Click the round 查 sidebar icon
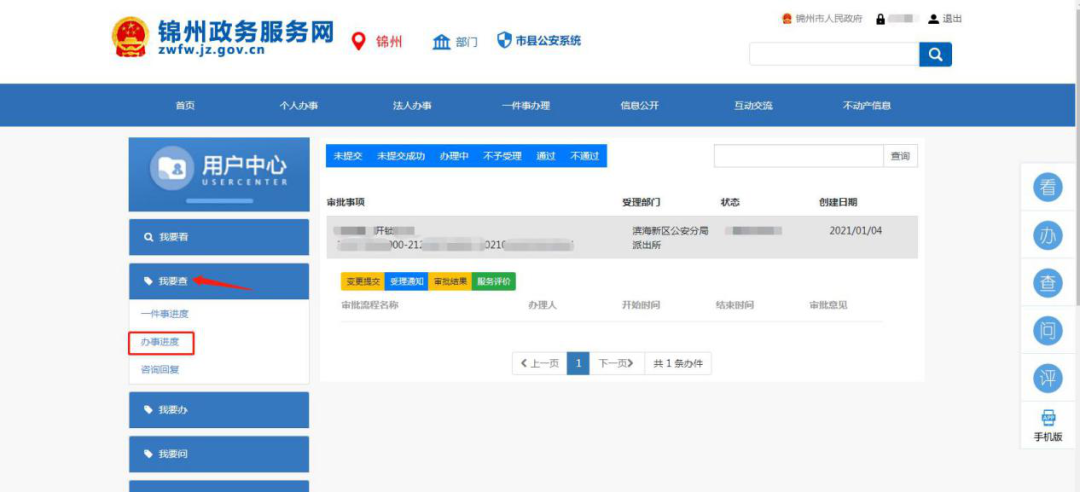Image resolution: width=1080 pixels, height=492 pixels. (1047, 284)
